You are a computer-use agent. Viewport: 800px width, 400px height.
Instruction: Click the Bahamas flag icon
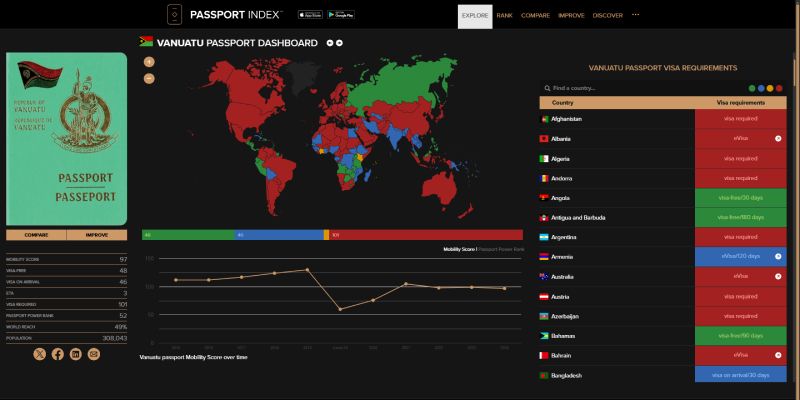click(544, 336)
